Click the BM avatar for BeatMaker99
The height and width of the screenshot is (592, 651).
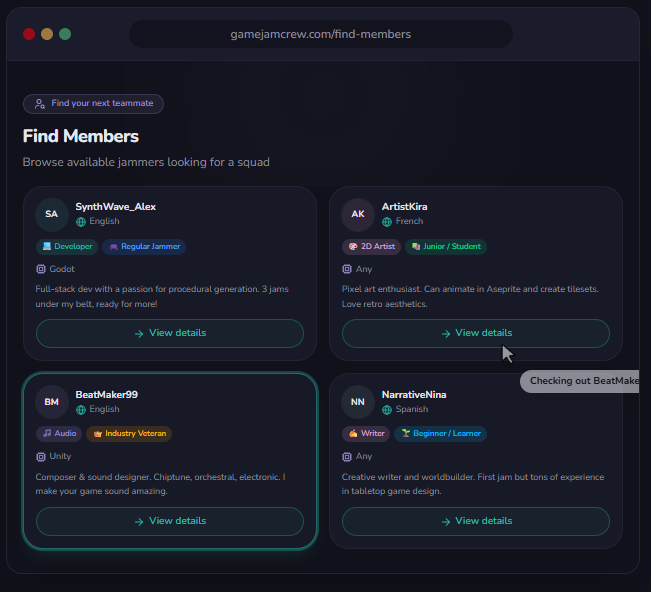coord(52,402)
